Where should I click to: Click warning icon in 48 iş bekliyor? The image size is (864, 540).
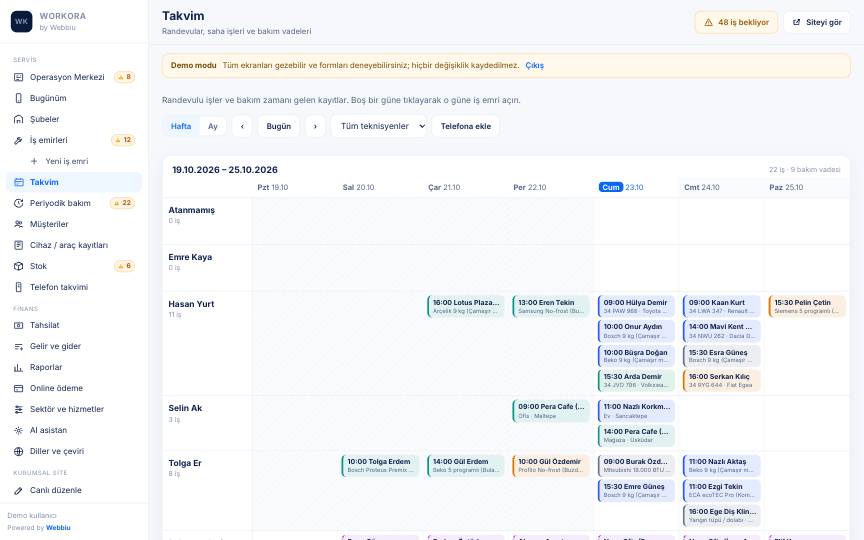point(708,23)
